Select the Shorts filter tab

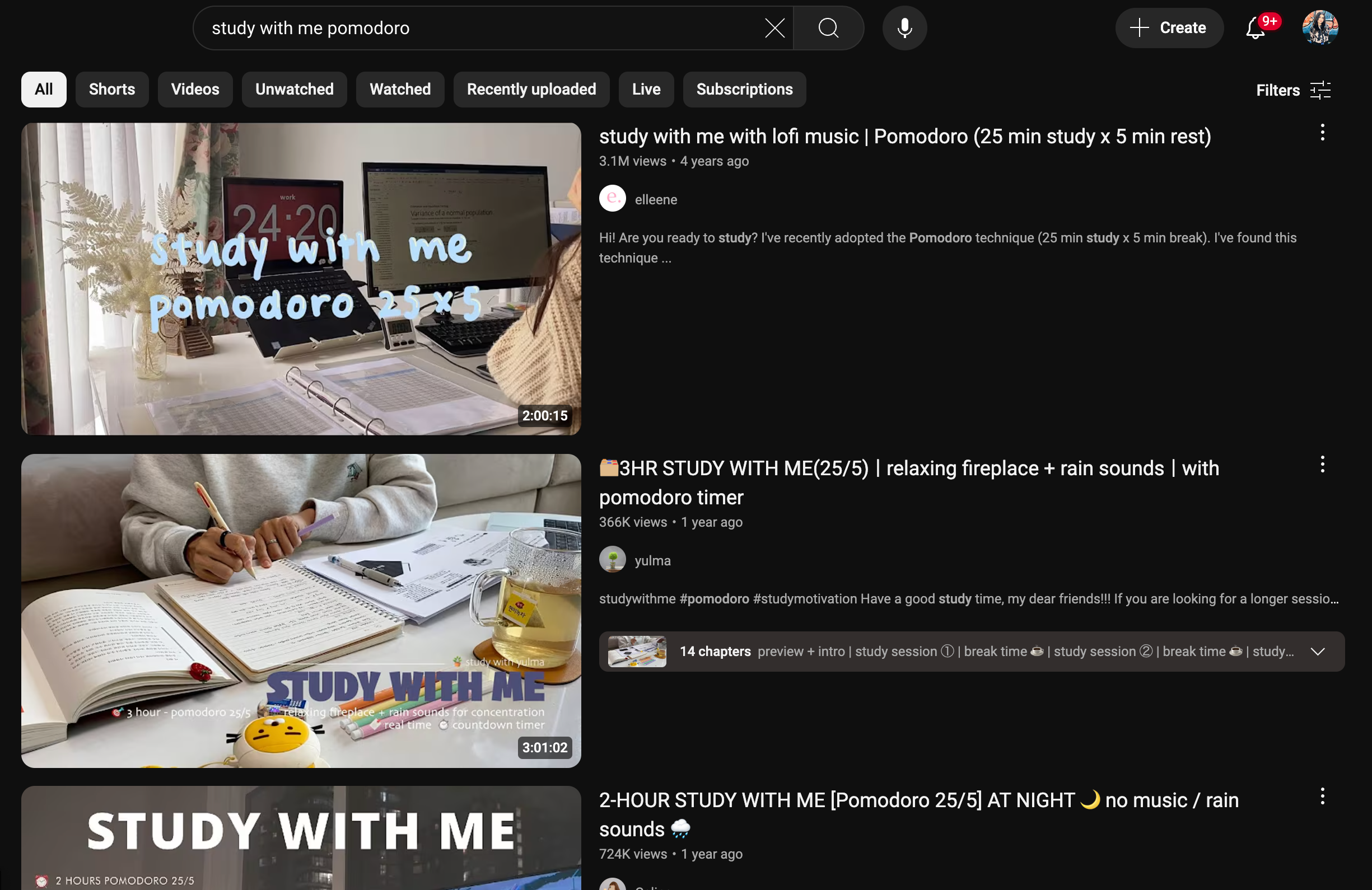(x=111, y=89)
